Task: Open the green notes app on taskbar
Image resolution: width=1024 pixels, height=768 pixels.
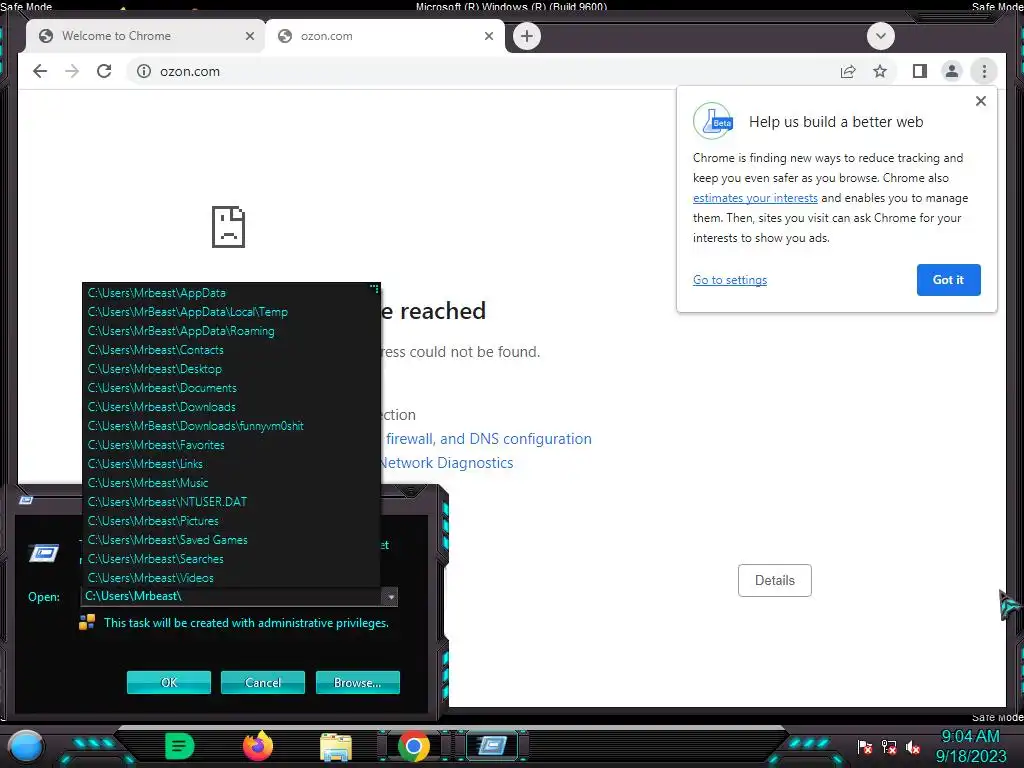Action: 179,746
